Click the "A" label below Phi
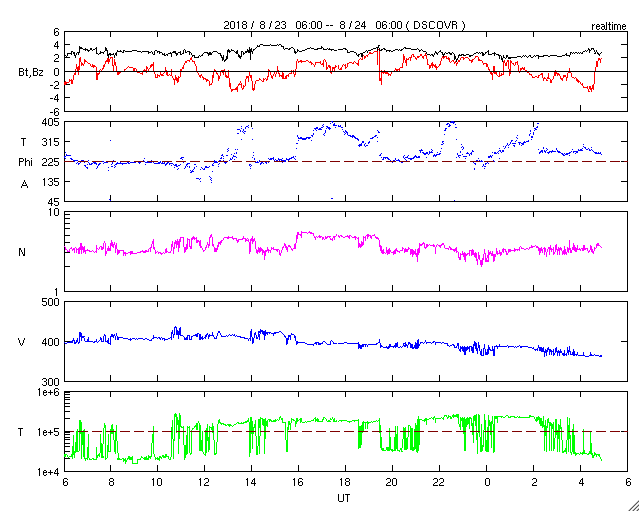This screenshot has width=640, height=512. coord(24,185)
